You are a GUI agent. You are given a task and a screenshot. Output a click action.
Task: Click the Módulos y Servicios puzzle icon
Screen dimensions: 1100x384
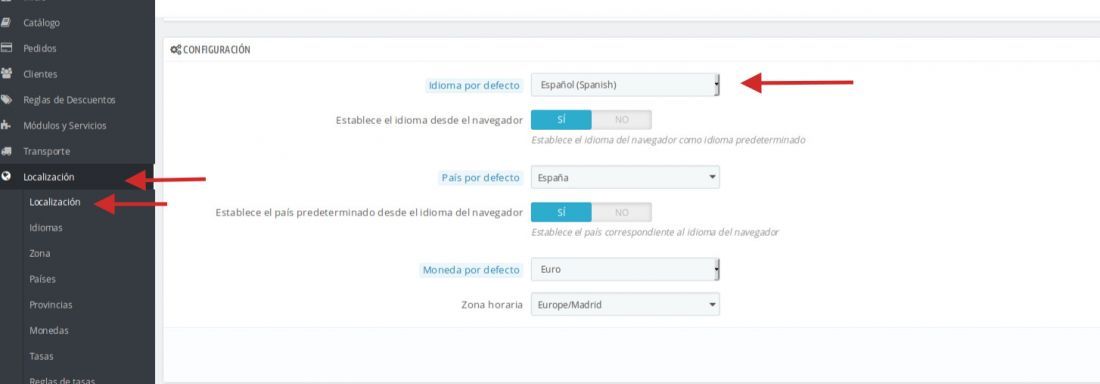click(x=6, y=125)
